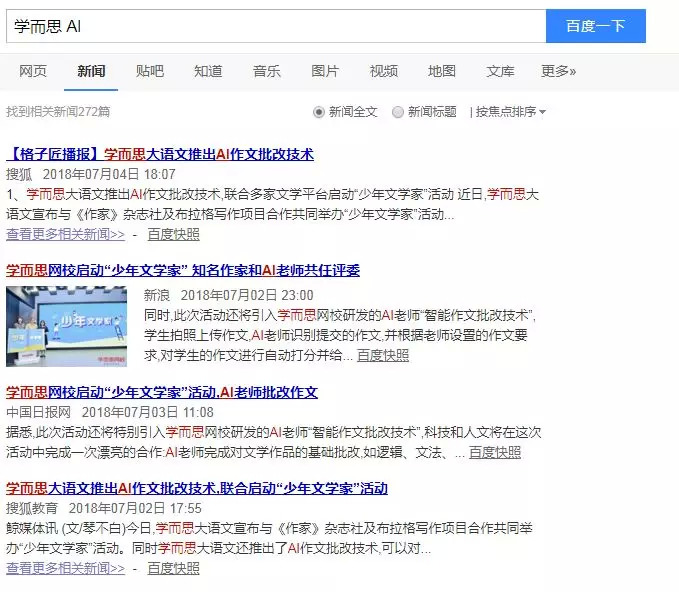Open 百度快照 for the 新浪 result
The image size is (679, 592).
[x=383, y=355]
